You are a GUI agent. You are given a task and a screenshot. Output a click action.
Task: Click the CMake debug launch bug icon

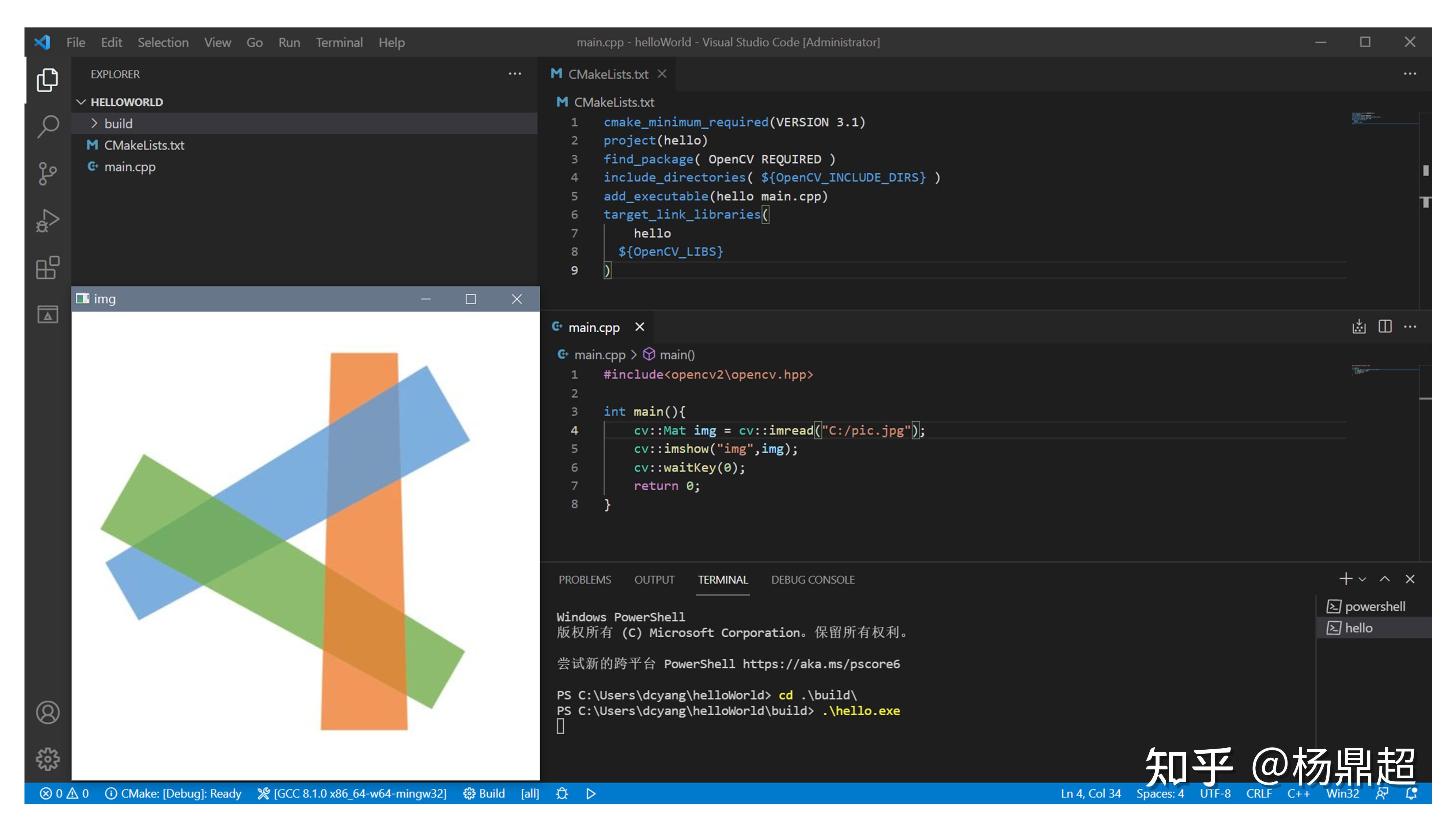click(562, 794)
